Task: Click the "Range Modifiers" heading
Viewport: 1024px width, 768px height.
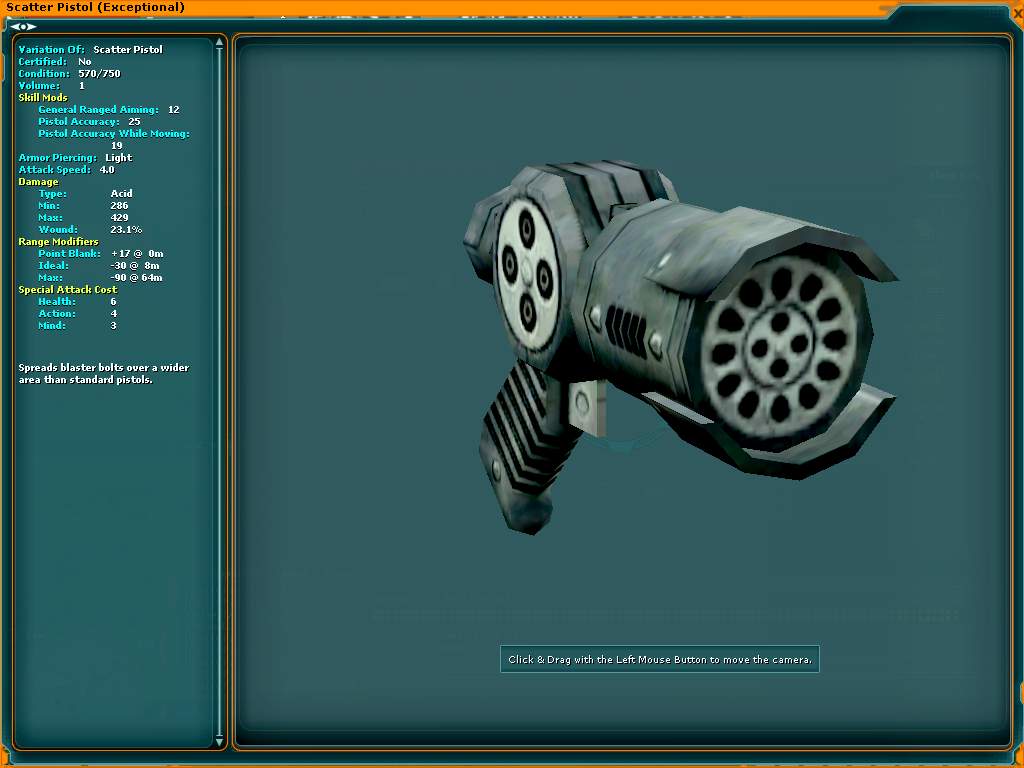Action: coord(59,242)
